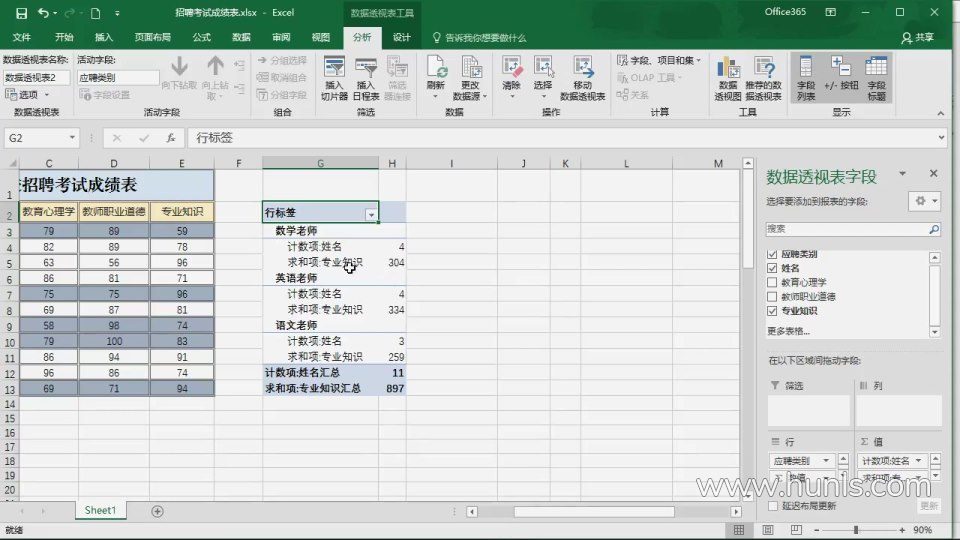The image size is (960, 540).
Task: Click the 插入日程表 (Insert Timeline) icon
Action: coord(366,76)
